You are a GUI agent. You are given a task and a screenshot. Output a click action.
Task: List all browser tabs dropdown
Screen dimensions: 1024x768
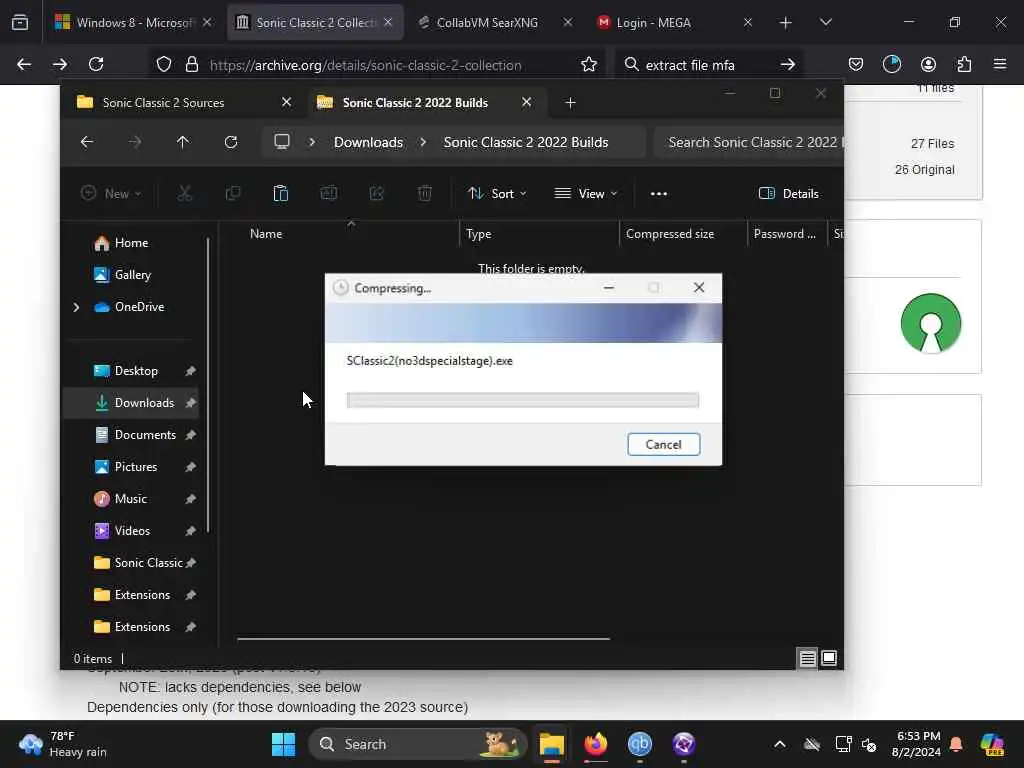pos(825,23)
